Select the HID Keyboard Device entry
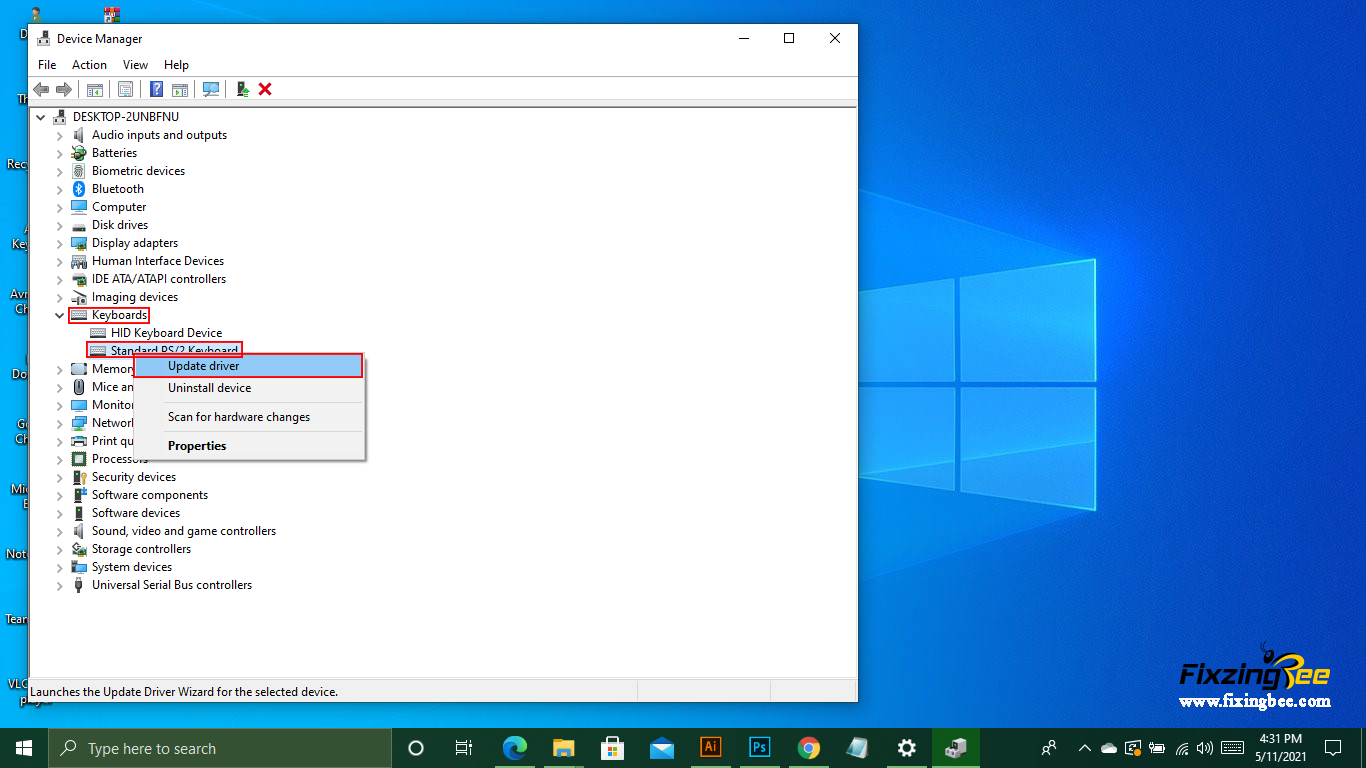1366x768 pixels. click(166, 333)
